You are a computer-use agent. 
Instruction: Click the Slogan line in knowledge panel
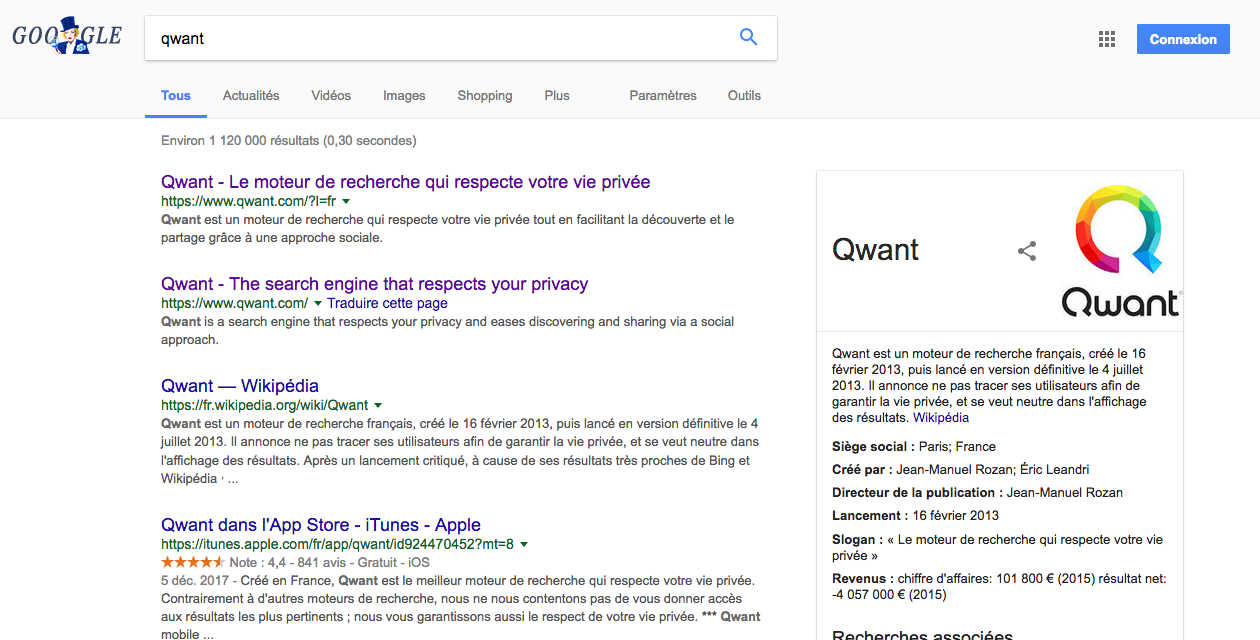998,547
